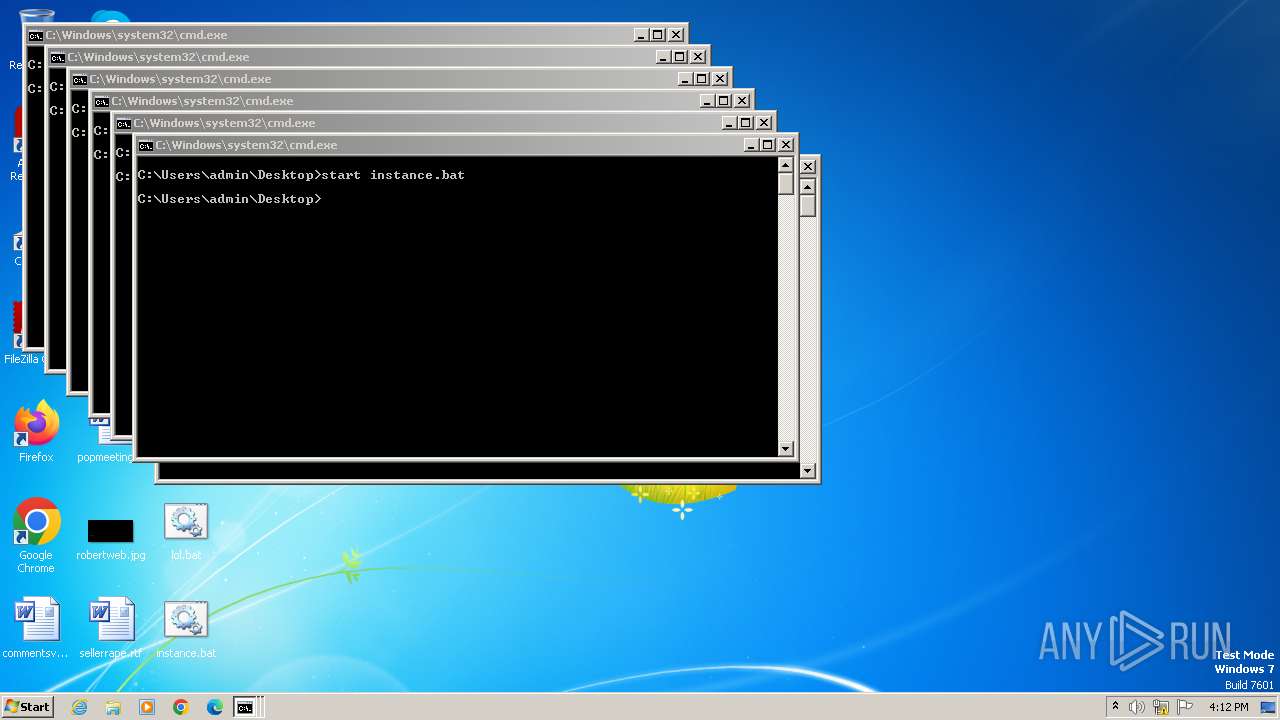Image resolution: width=1280 pixels, height=720 pixels.
Task: Open the Firefox desktop shortcut
Action: [x=36, y=432]
